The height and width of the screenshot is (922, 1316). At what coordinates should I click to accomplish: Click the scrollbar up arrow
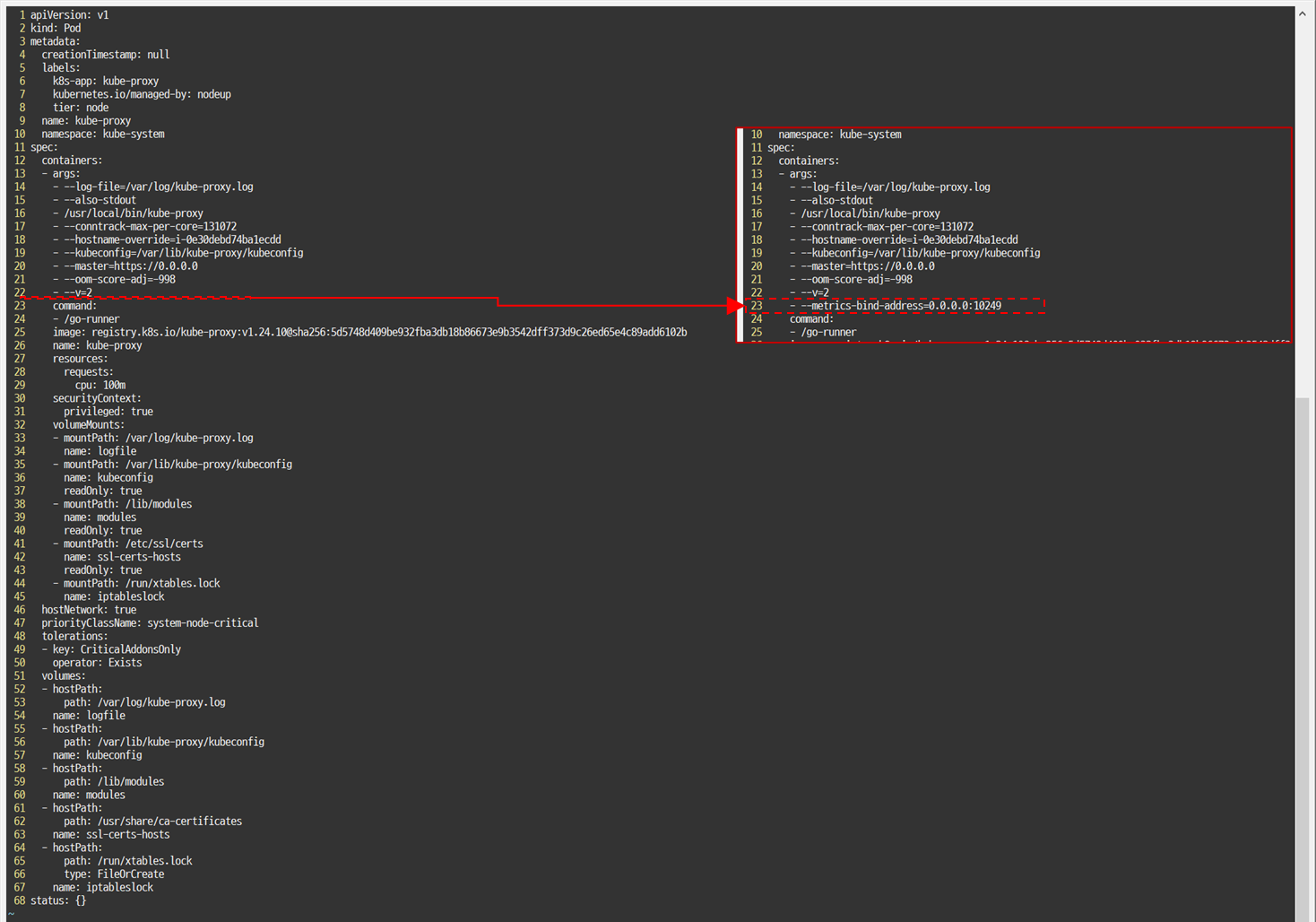tap(1303, 13)
